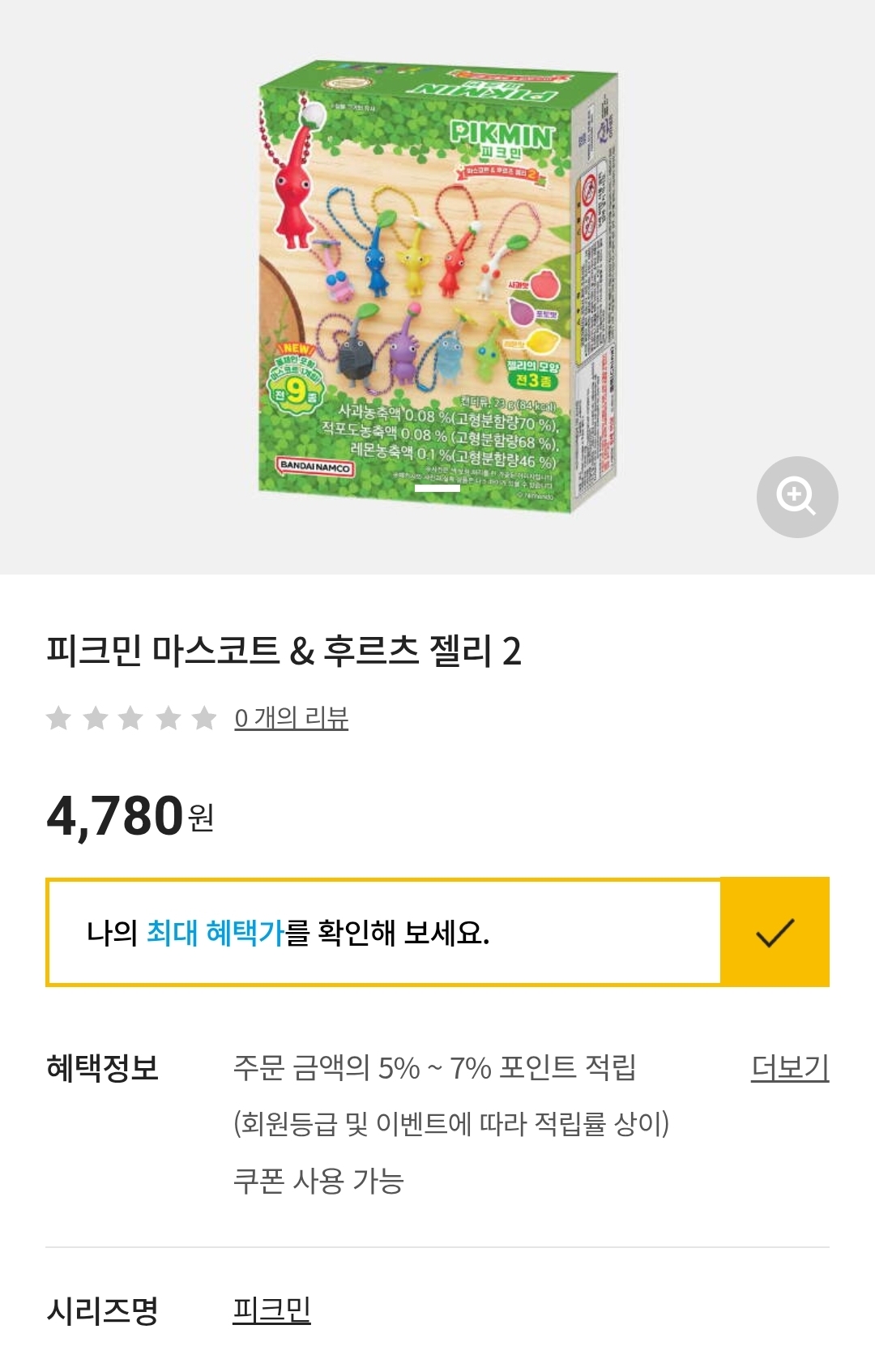Click the 시리즈명 label
Viewport: 875px width, 1372px height.
click(102, 1310)
